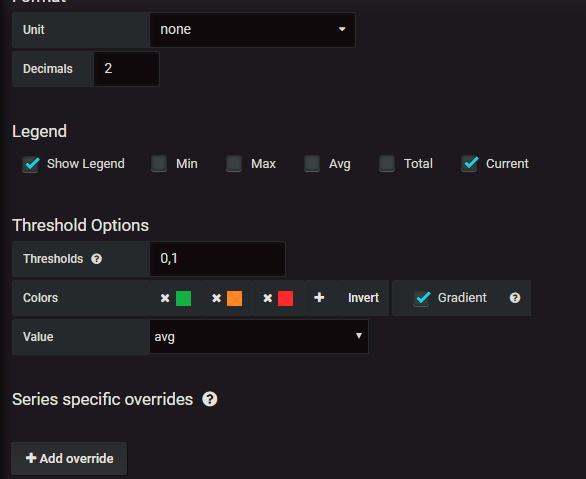Enable the Total legend checkbox

387,164
